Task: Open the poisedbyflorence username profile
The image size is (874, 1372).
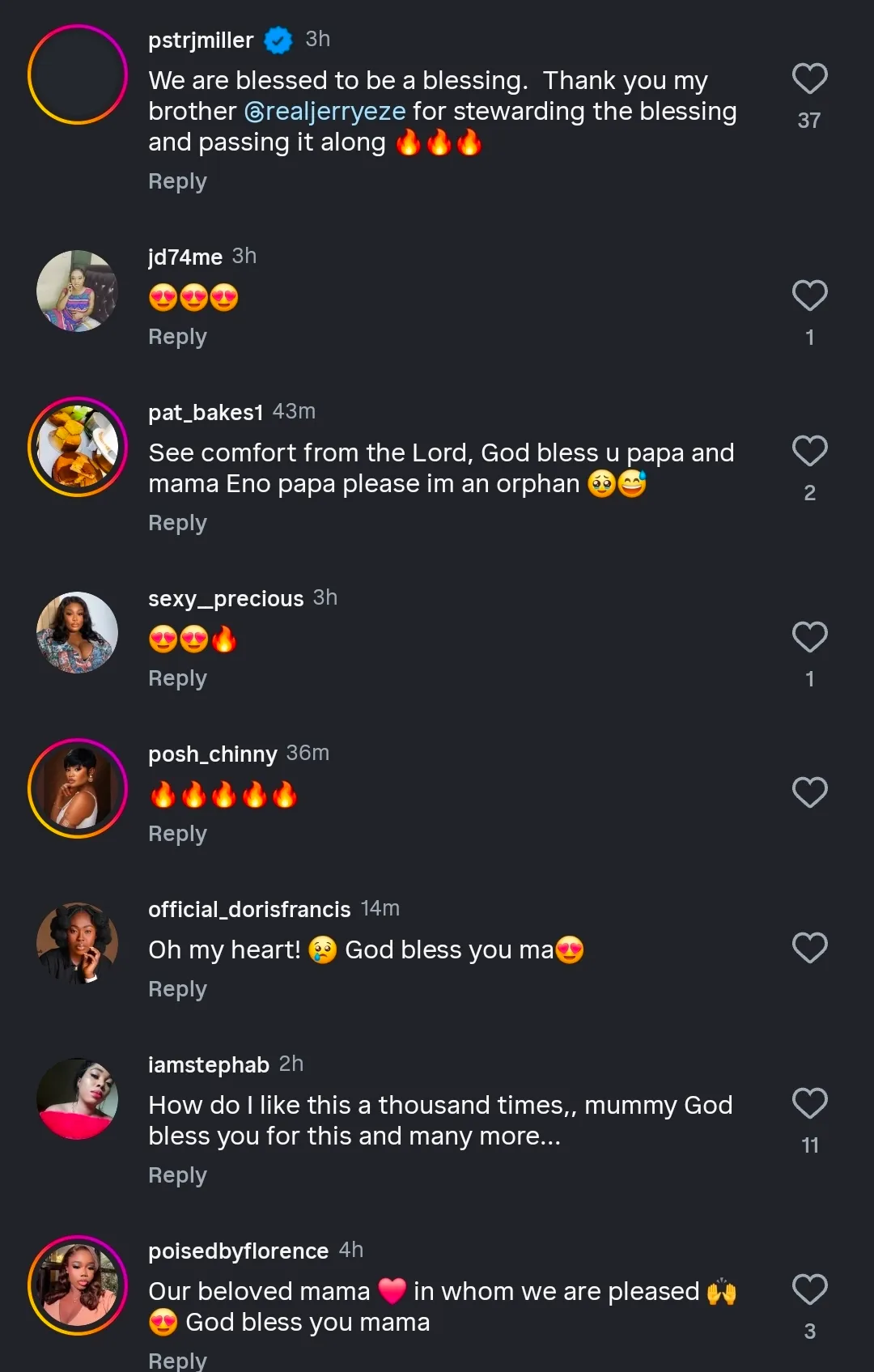Action: [x=238, y=1251]
